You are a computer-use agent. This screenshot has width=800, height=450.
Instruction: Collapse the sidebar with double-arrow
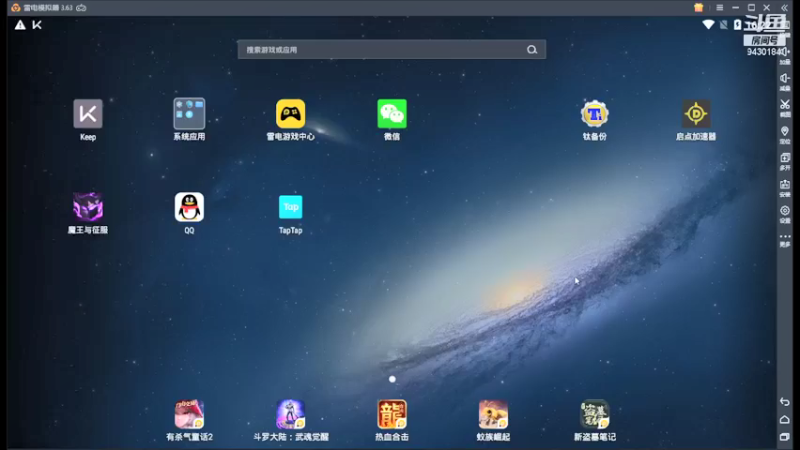pos(785,8)
